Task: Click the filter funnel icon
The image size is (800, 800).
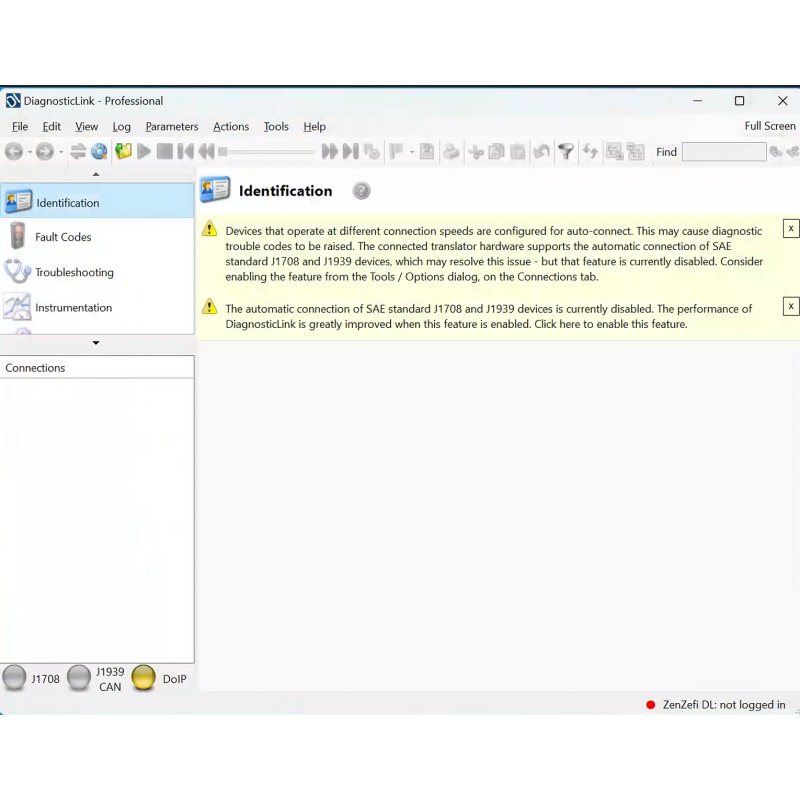Action: (566, 152)
